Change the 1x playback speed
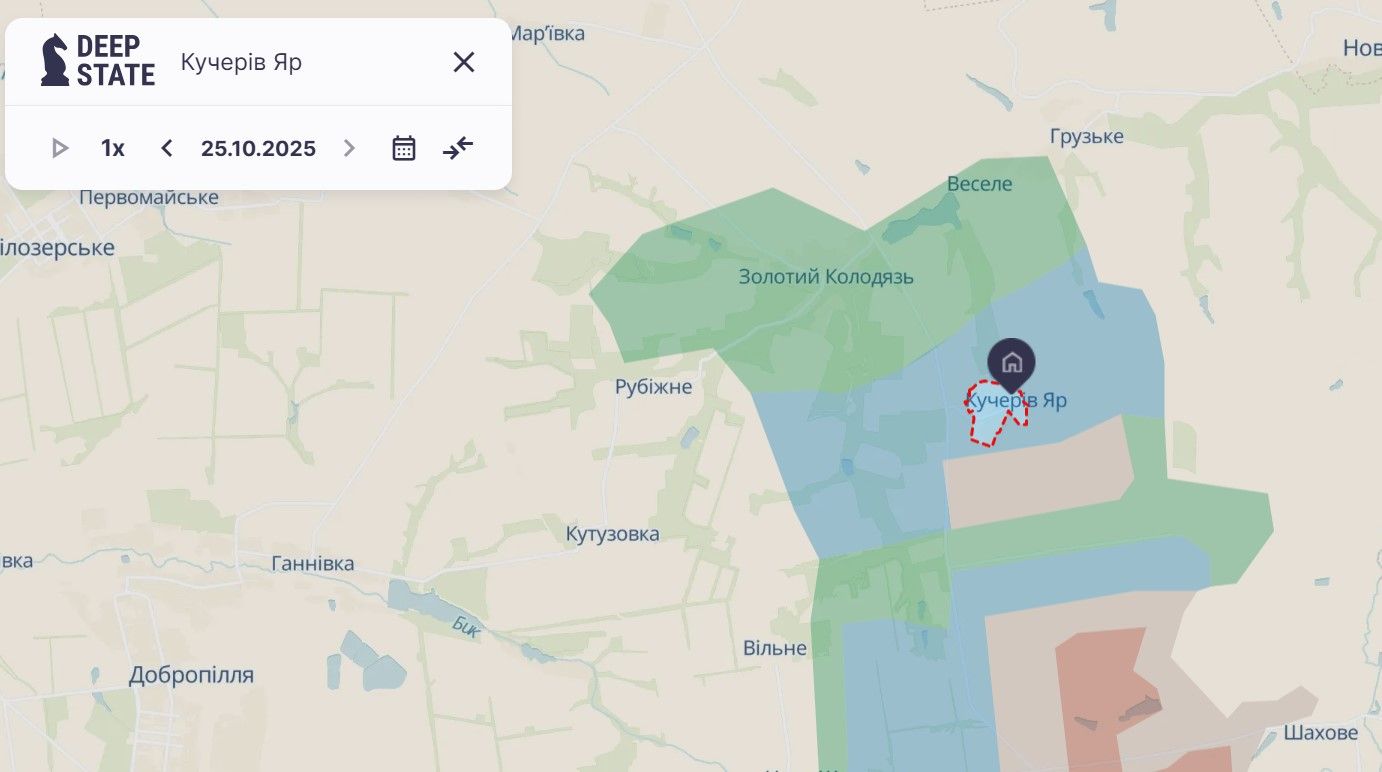The width and height of the screenshot is (1382, 772). pyautogui.click(x=113, y=149)
